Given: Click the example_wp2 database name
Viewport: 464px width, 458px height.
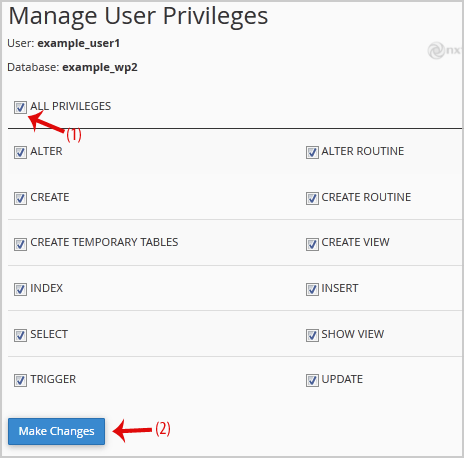Looking at the screenshot, I should click(100, 68).
